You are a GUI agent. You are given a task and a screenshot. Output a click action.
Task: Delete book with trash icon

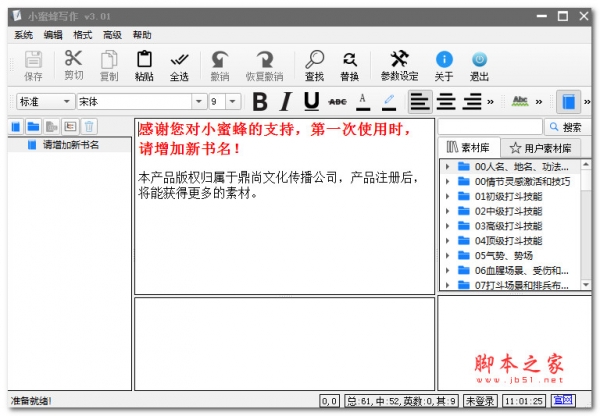[x=89, y=126]
